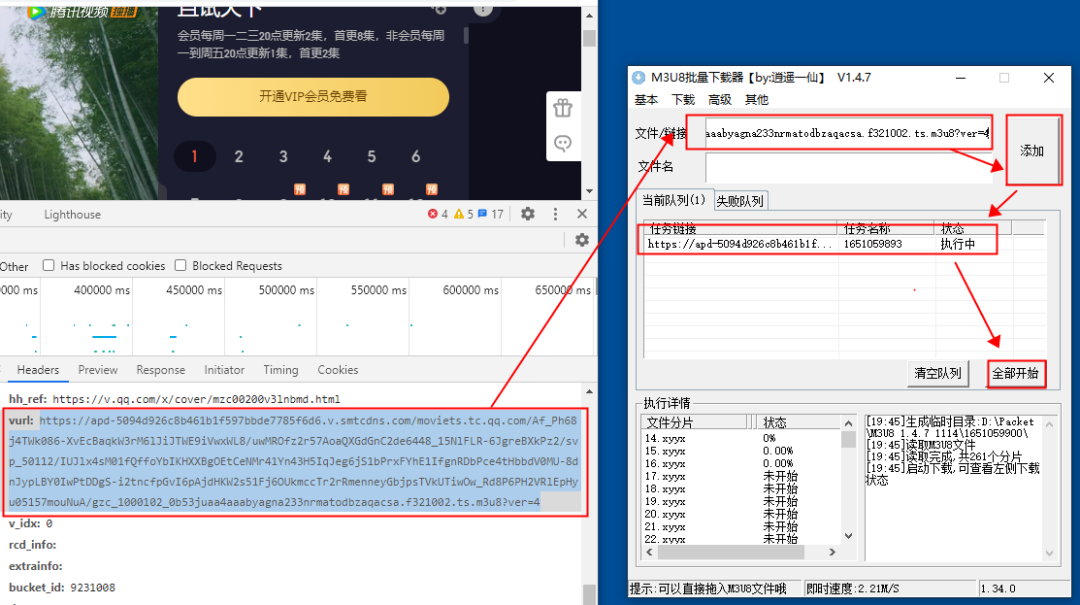1080x605 pixels.
Task: Open the 下载 menu in M3U8 downloader
Action: click(x=683, y=100)
